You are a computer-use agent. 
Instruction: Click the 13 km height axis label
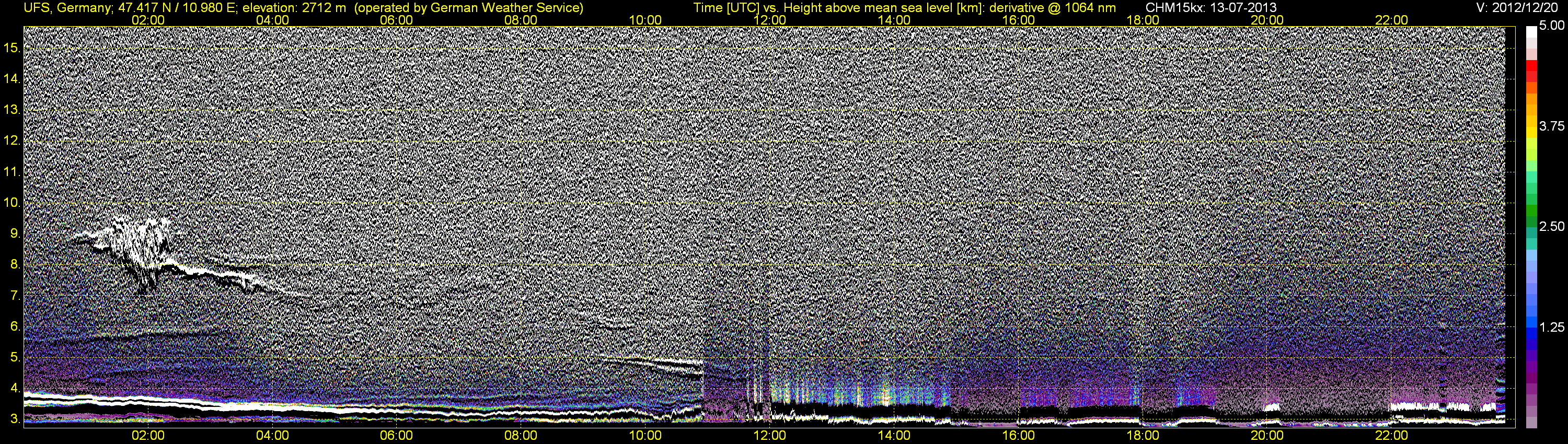pyautogui.click(x=11, y=110)
